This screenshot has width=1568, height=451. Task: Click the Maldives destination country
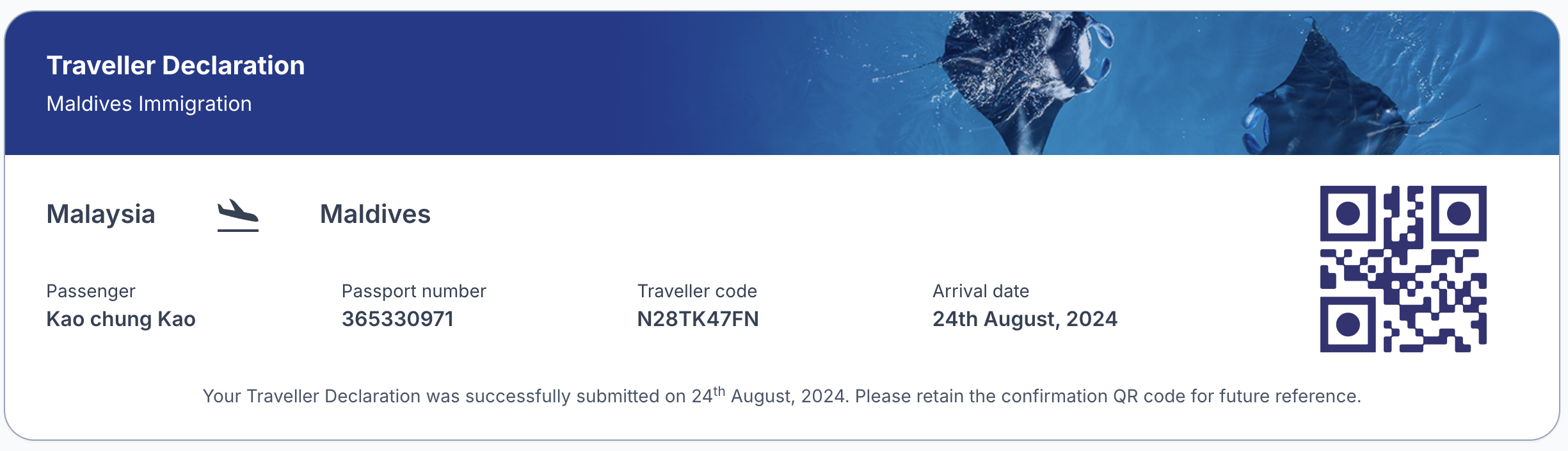click(376, 214)
